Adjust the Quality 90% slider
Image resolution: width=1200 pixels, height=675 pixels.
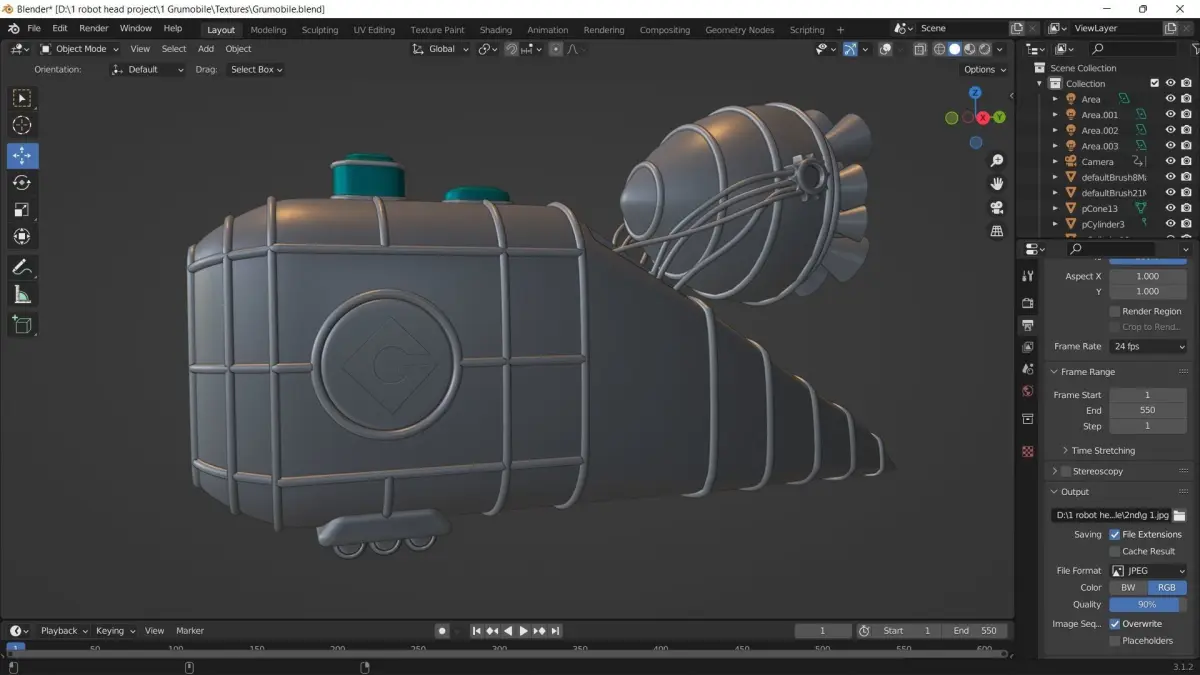1148,605
